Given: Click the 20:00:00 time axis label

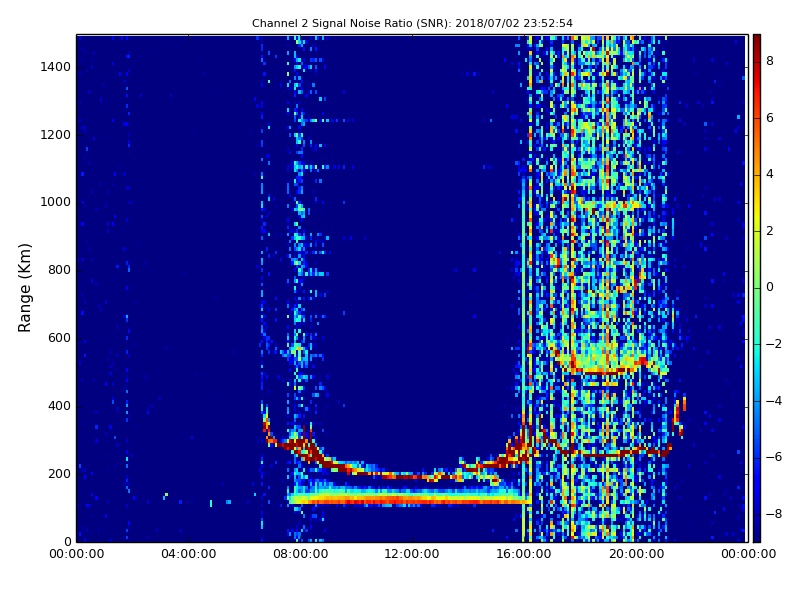Looking at the screenshot, I should [x=636, y=554].
